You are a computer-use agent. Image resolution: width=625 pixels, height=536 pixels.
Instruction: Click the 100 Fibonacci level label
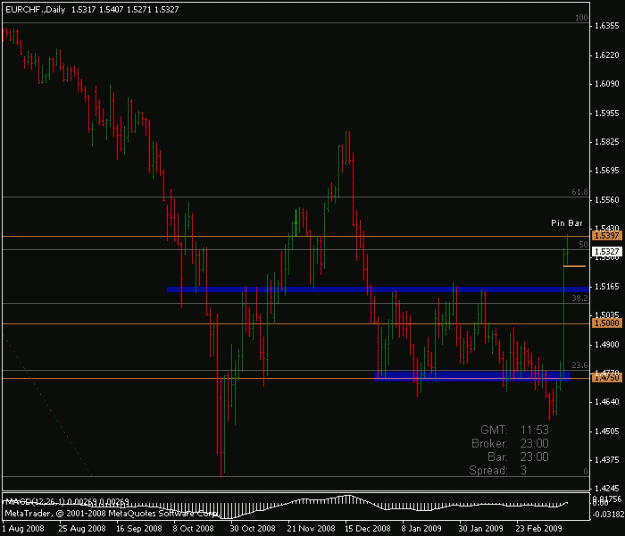coord(582,18)
